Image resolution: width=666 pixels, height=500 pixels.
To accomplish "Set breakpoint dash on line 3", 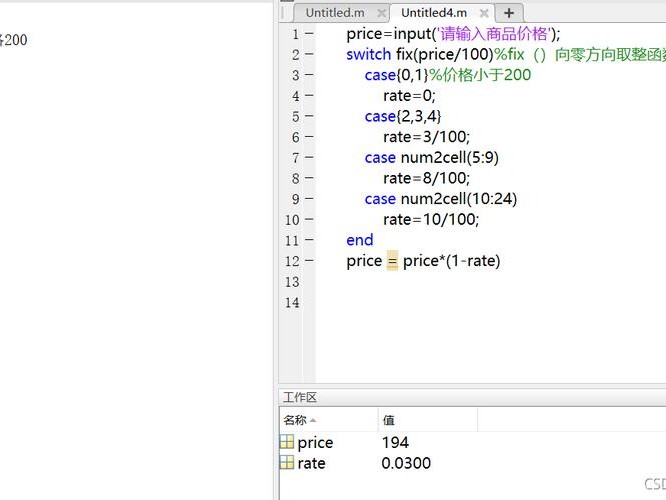I will (x=309, y=75).
